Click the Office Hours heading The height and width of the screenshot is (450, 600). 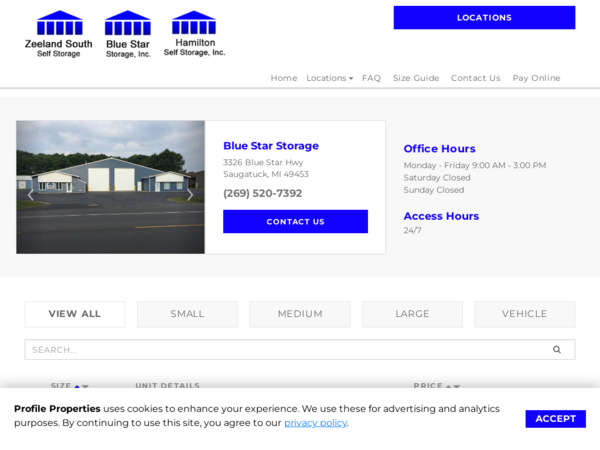(x=439, y=148)
